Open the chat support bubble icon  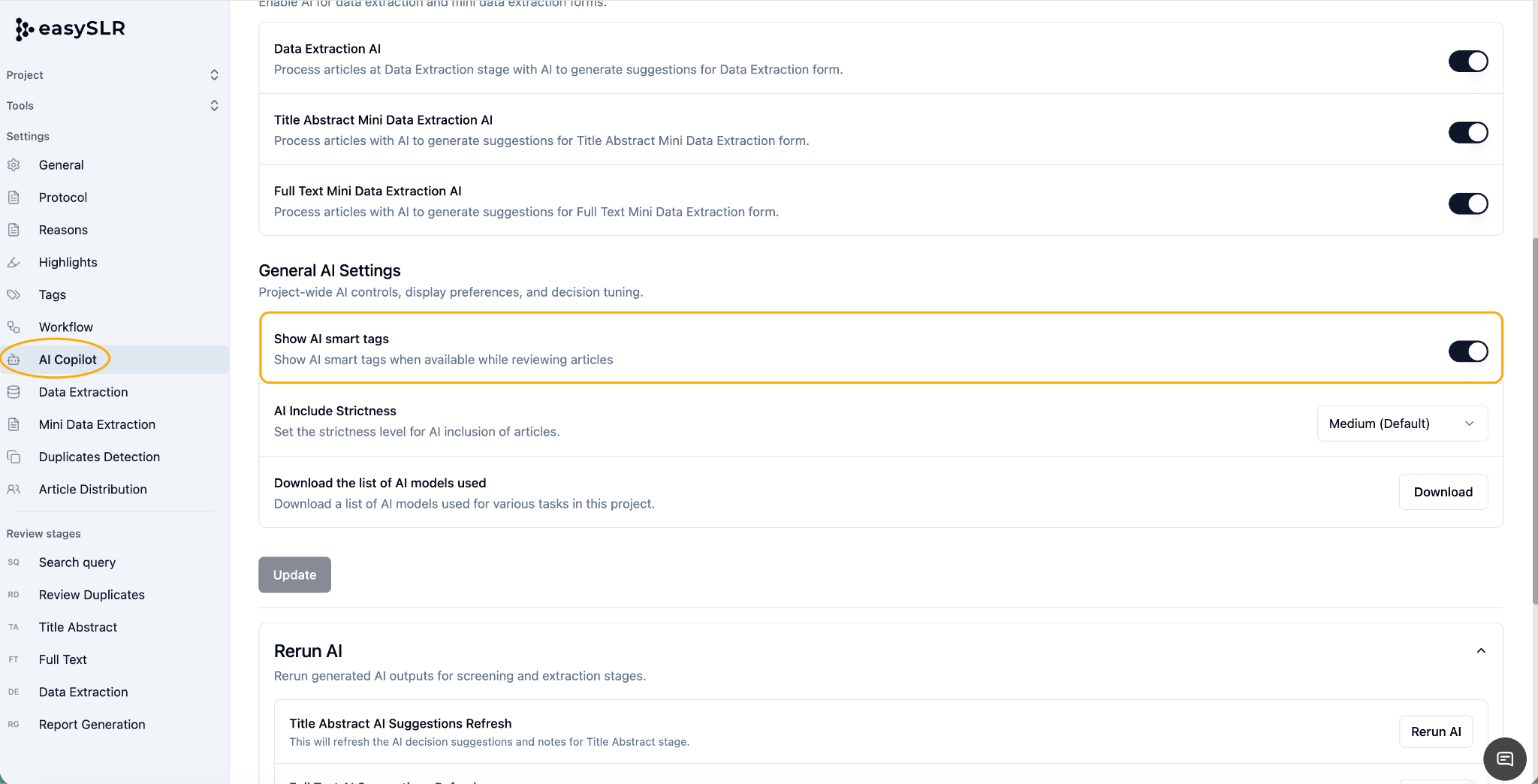1504,758
